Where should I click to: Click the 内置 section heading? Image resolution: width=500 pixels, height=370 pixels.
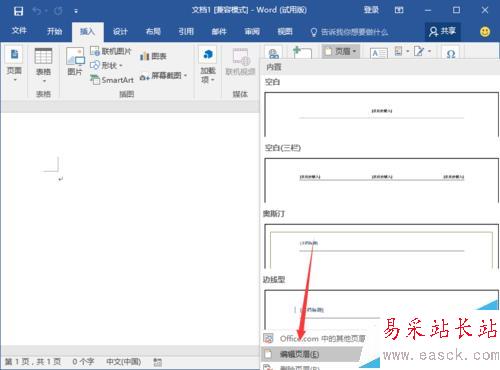[274, 67]
